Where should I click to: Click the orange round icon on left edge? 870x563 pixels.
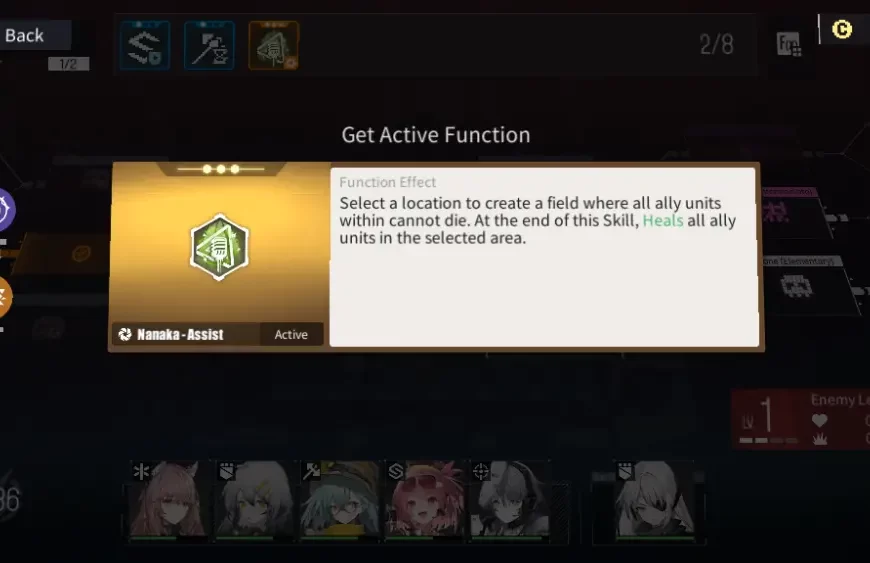click(x=5, y=298)
